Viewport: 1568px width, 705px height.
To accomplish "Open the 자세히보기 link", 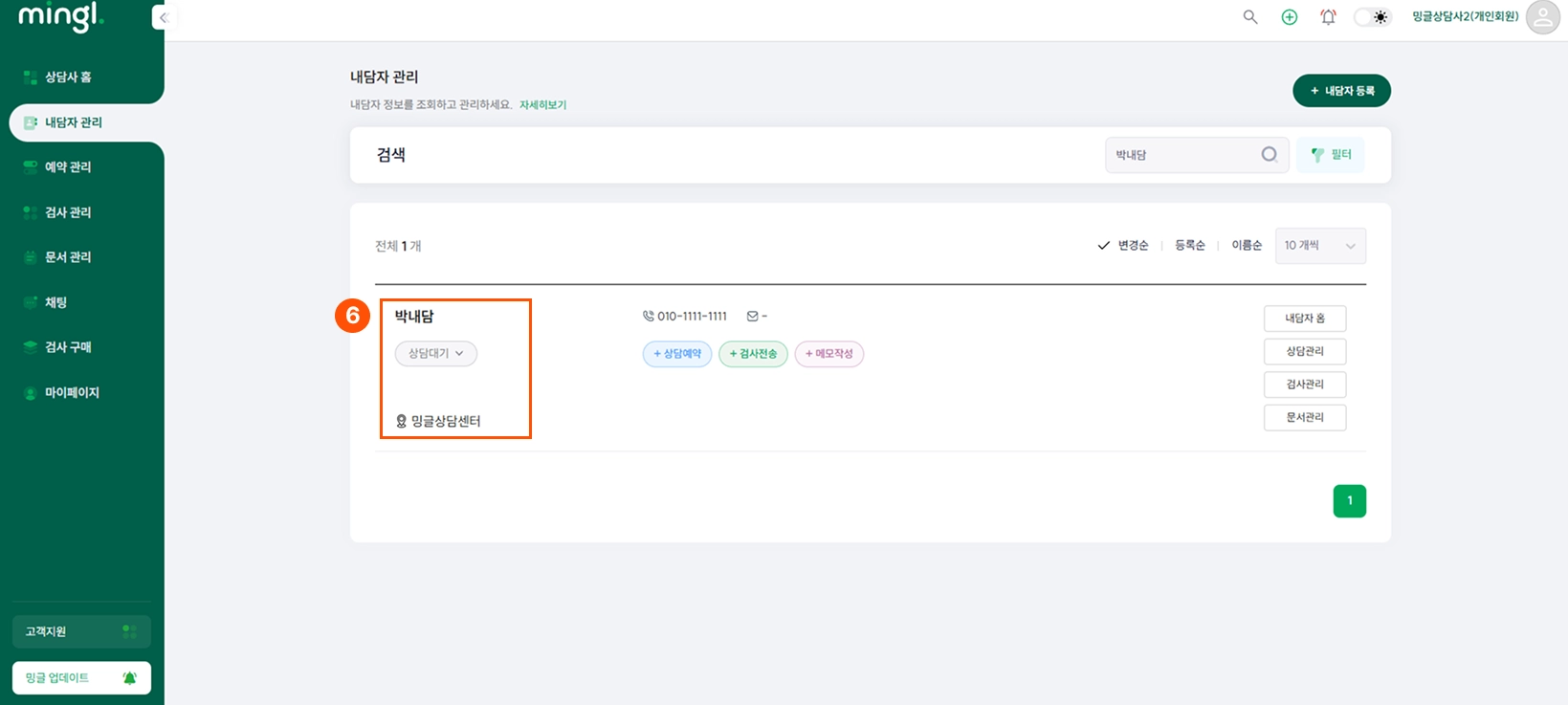I will 542,105.
